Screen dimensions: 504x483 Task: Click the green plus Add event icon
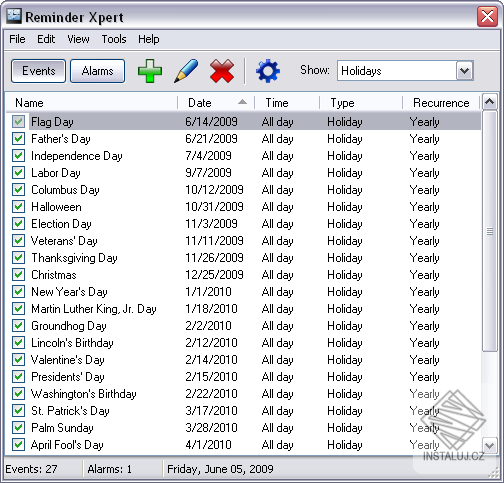150,71
